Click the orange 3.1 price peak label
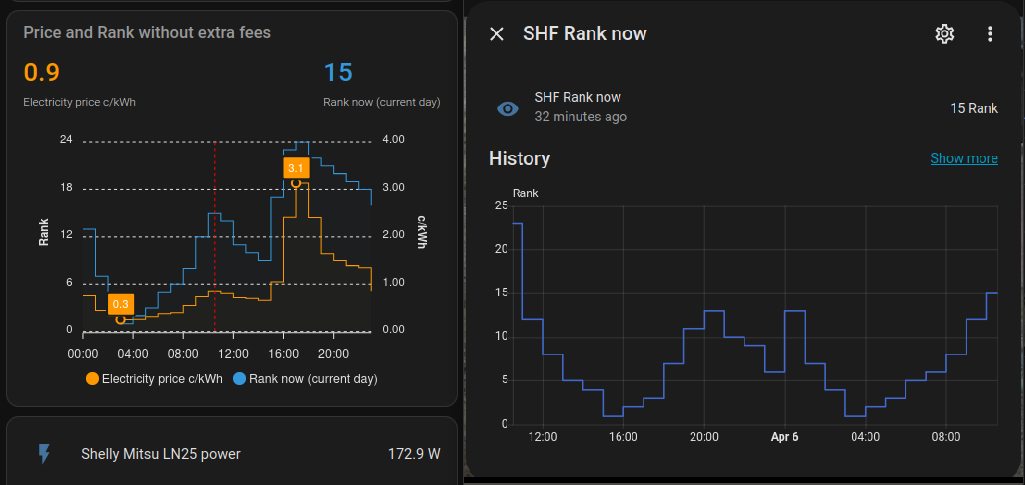The height and width of the screenshot is (485, 1025). tap(296, 167)
